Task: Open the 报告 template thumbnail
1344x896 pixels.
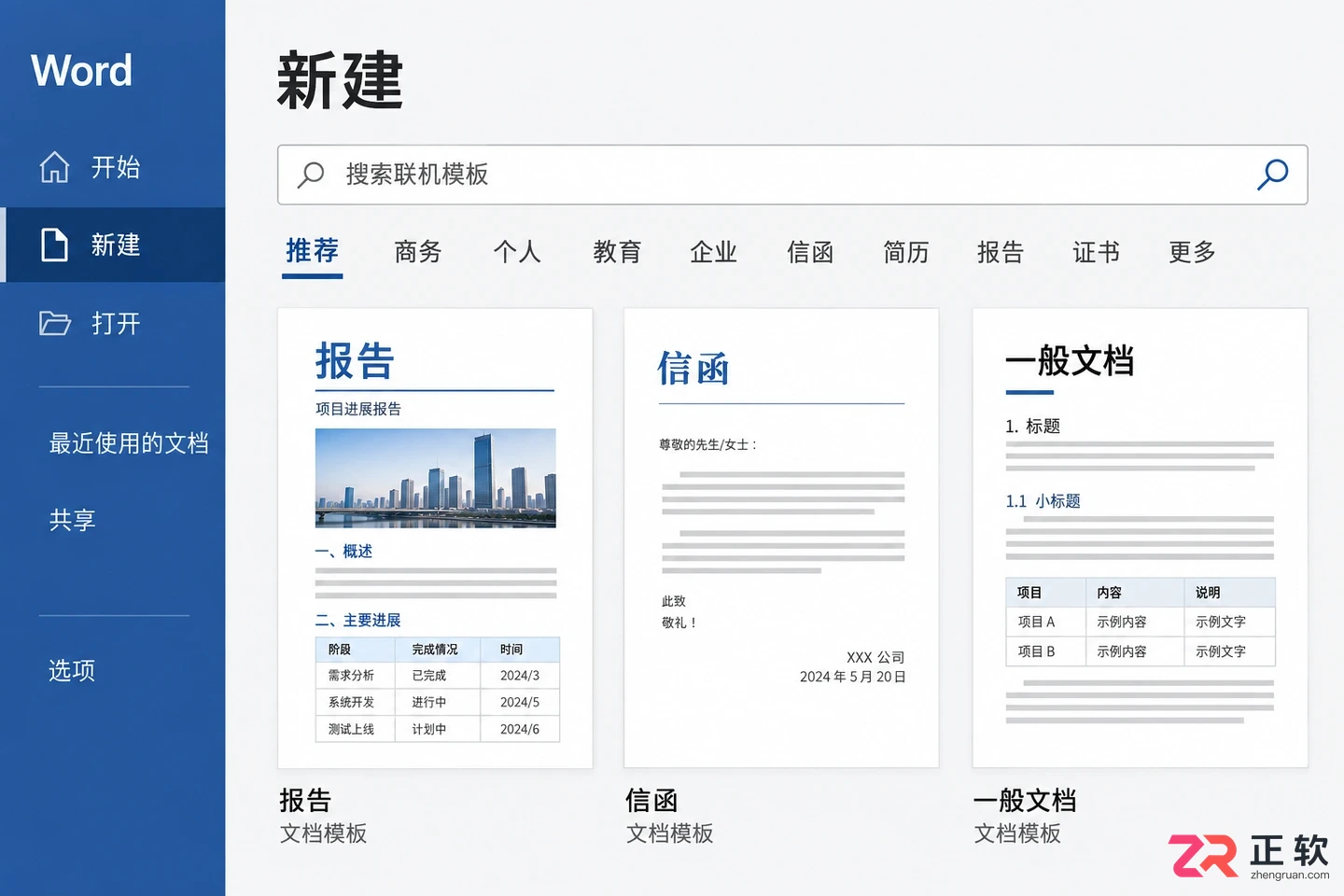Action: pyautogui.click(x=435, y=539)
